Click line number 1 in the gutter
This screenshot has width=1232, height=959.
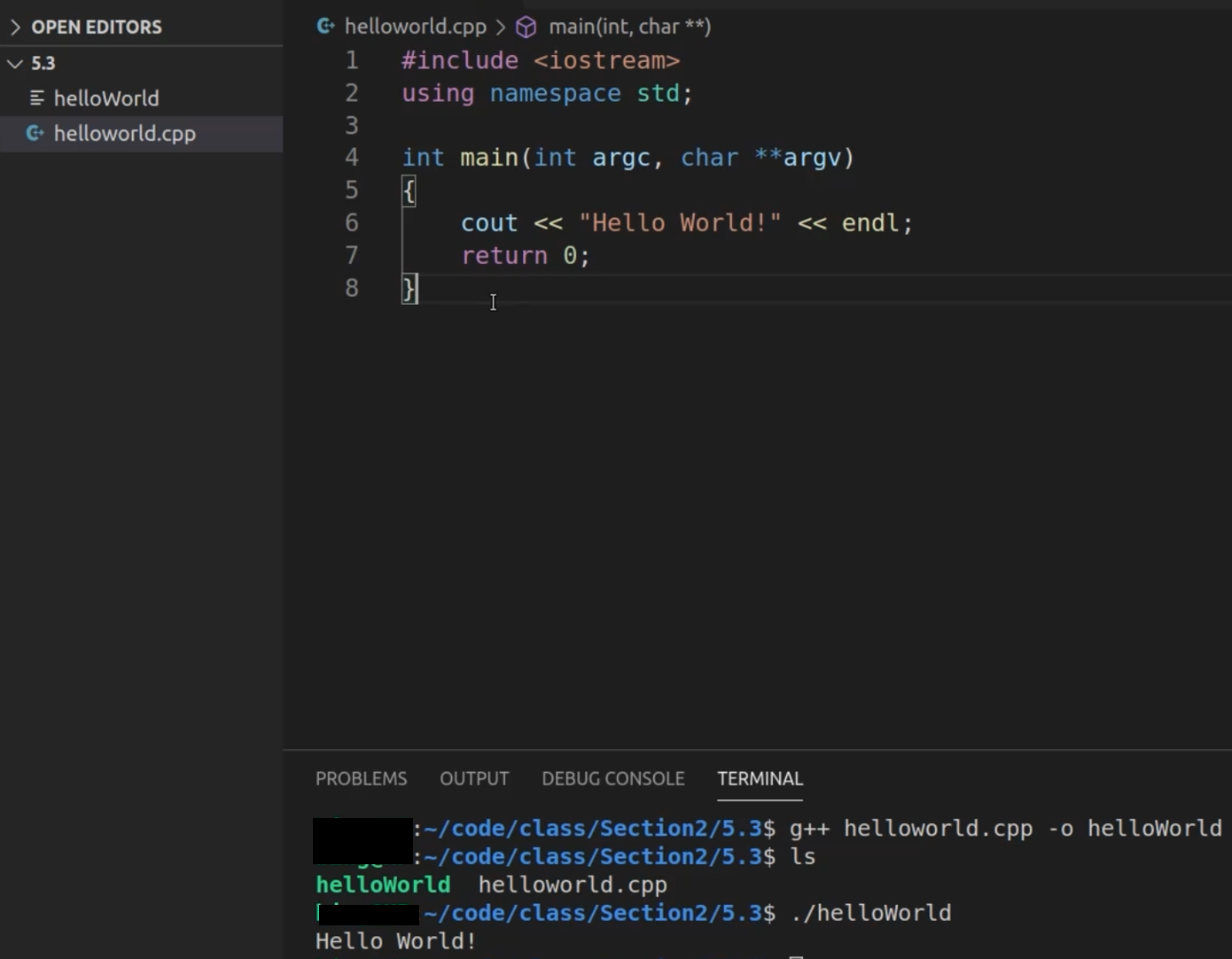pyautogui.click(x=351, y=59)
